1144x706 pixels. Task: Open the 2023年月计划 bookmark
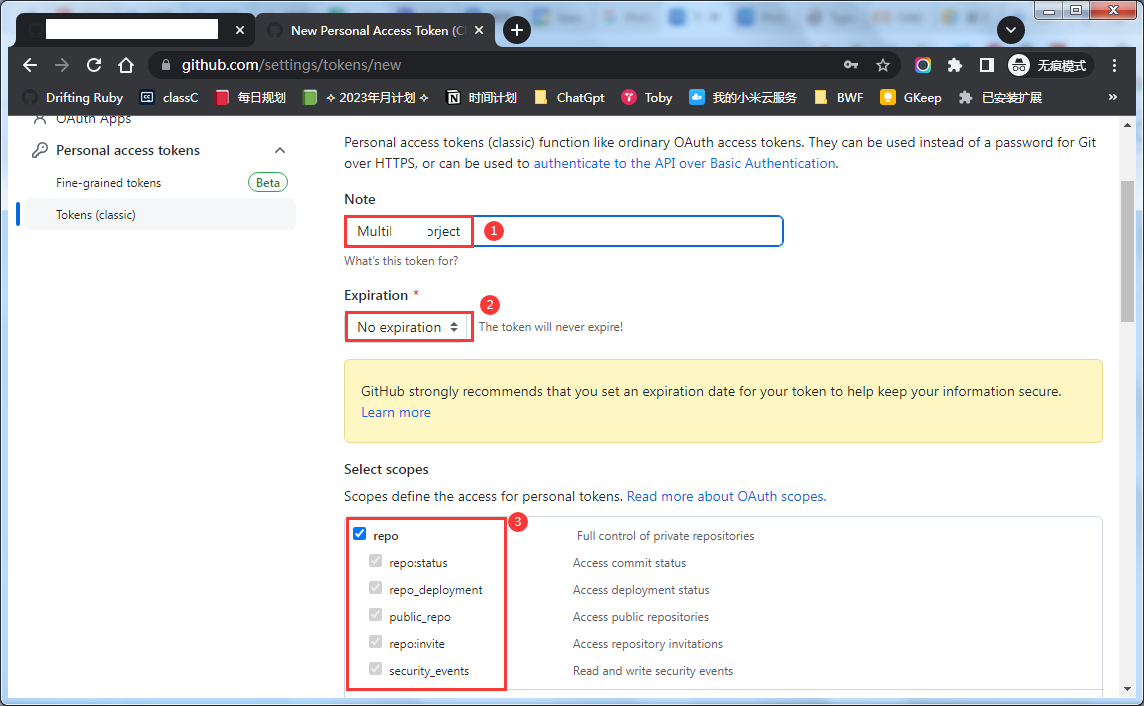[x=366, y=97]
